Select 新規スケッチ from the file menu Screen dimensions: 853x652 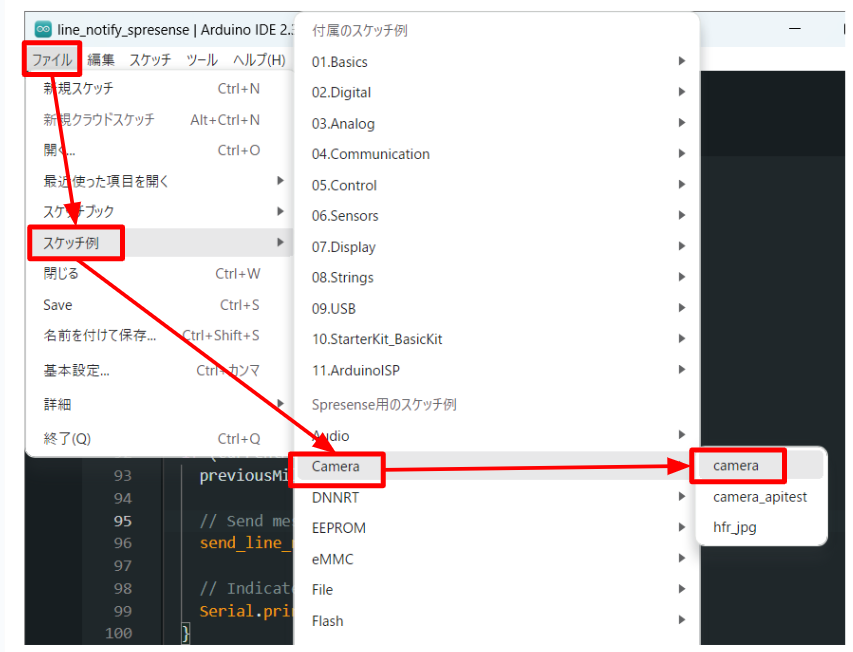coord(78,89)
